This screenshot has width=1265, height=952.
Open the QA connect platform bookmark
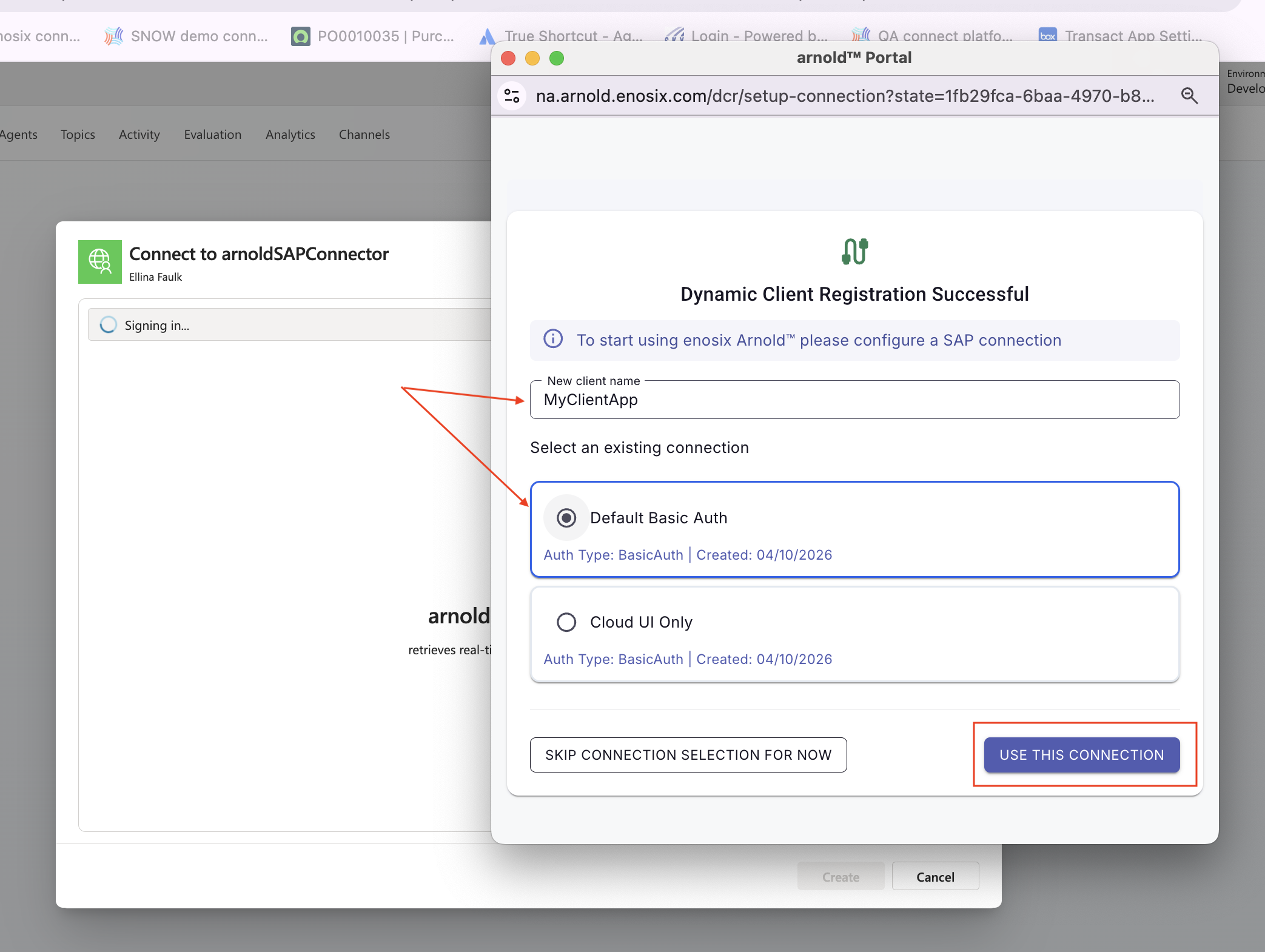coord(932,36)
